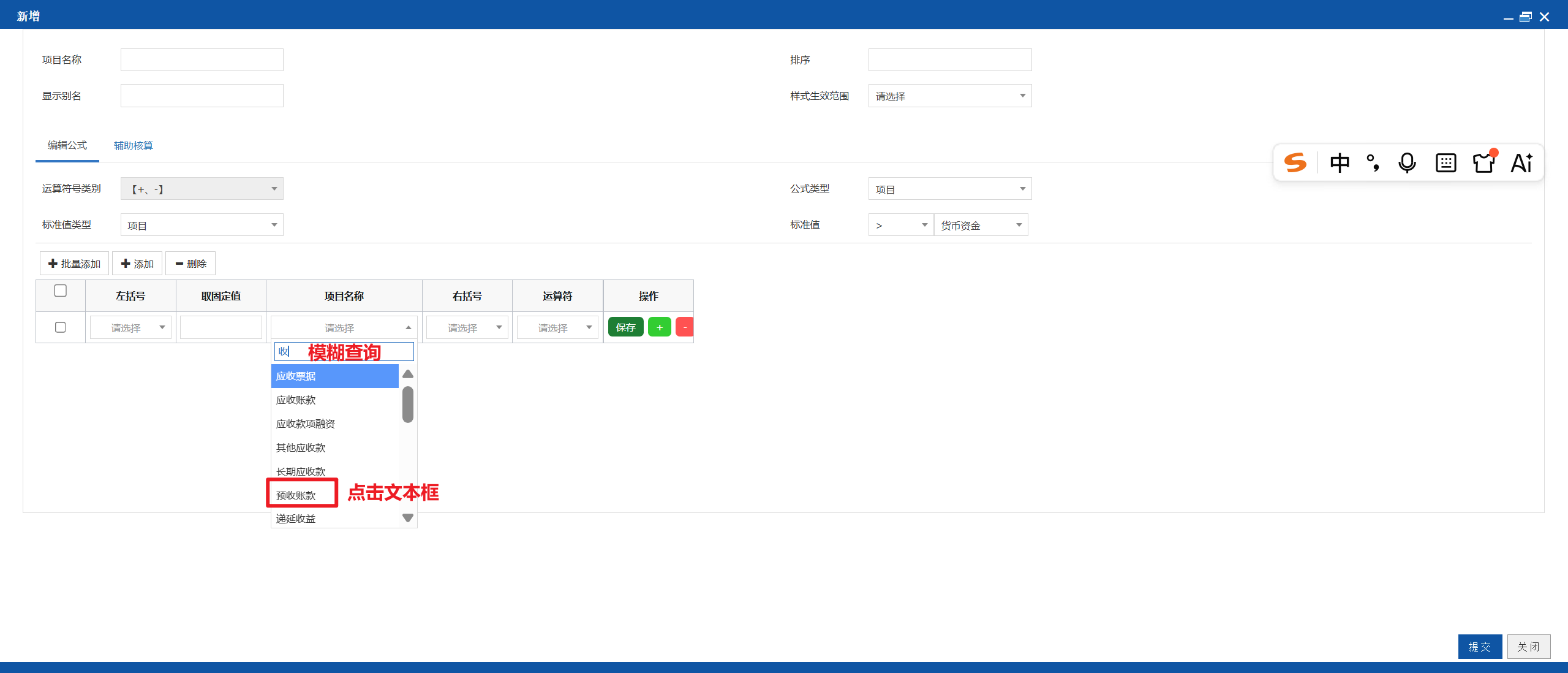Click the punctuation mode icon
Screen dimensions: 1568x673
[1373, 163]
